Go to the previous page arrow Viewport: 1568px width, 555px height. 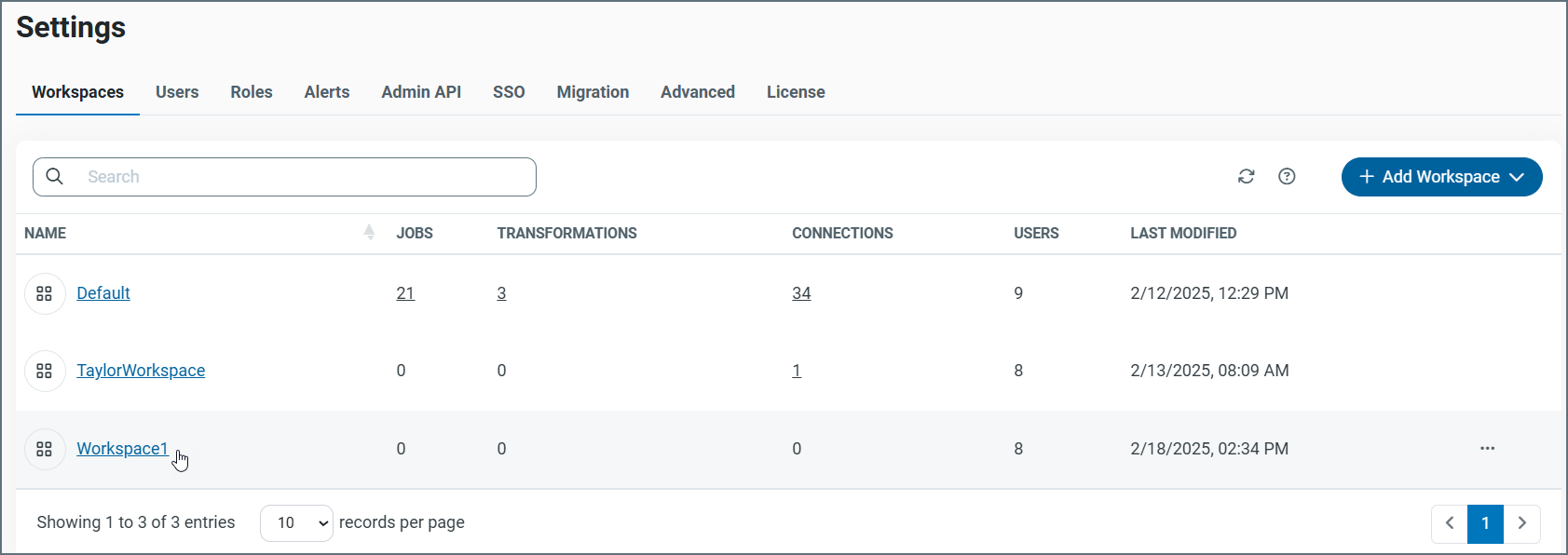click(1450, 523)
